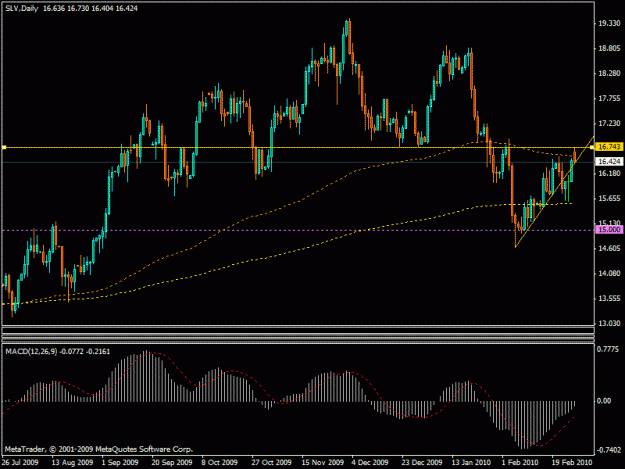Screen dimensions: 625x469
Task: Click the 23 Dec 2009 date label
Action: [x=422, y=463]
